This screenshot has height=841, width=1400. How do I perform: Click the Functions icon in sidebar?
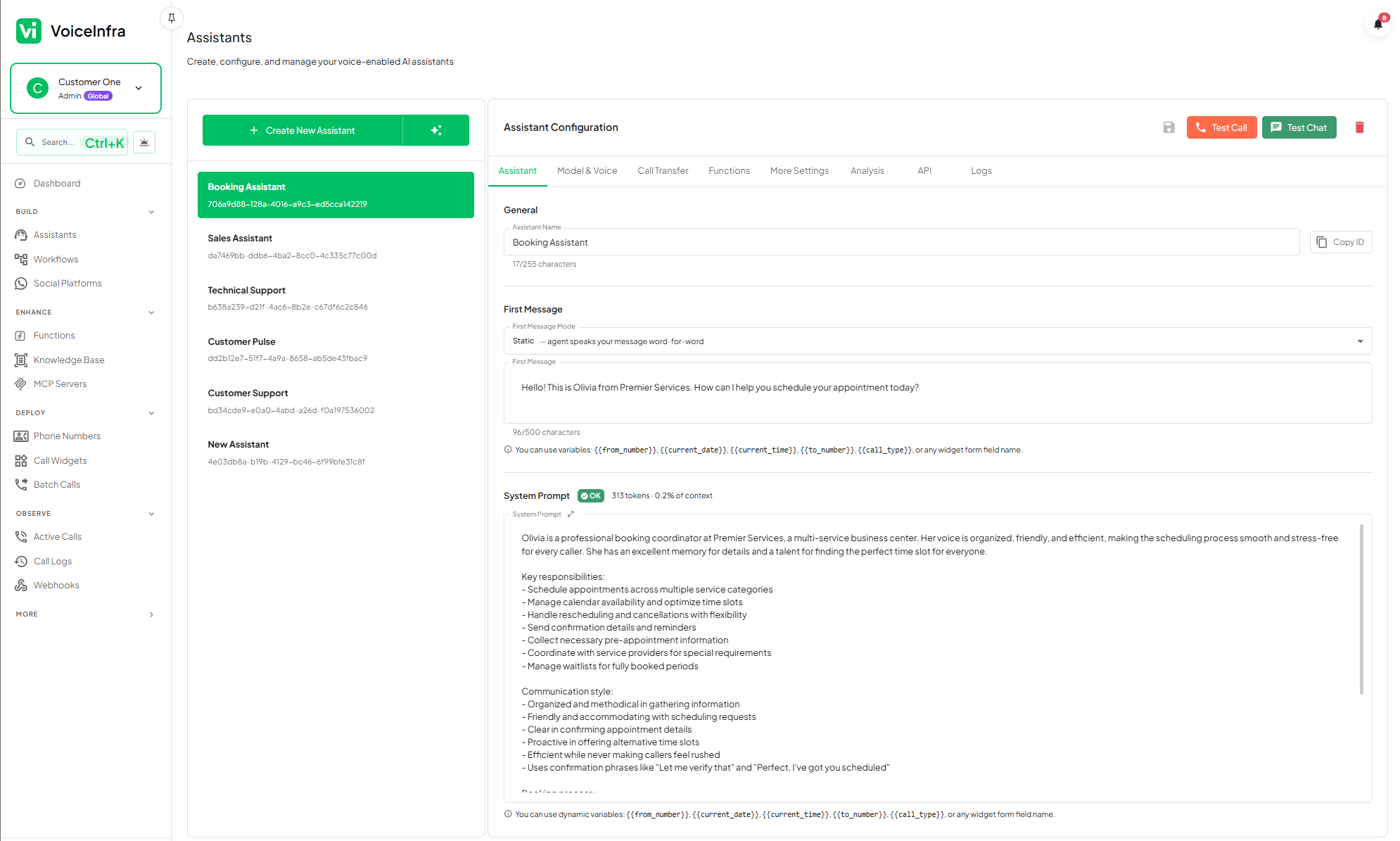click(20, 336)
